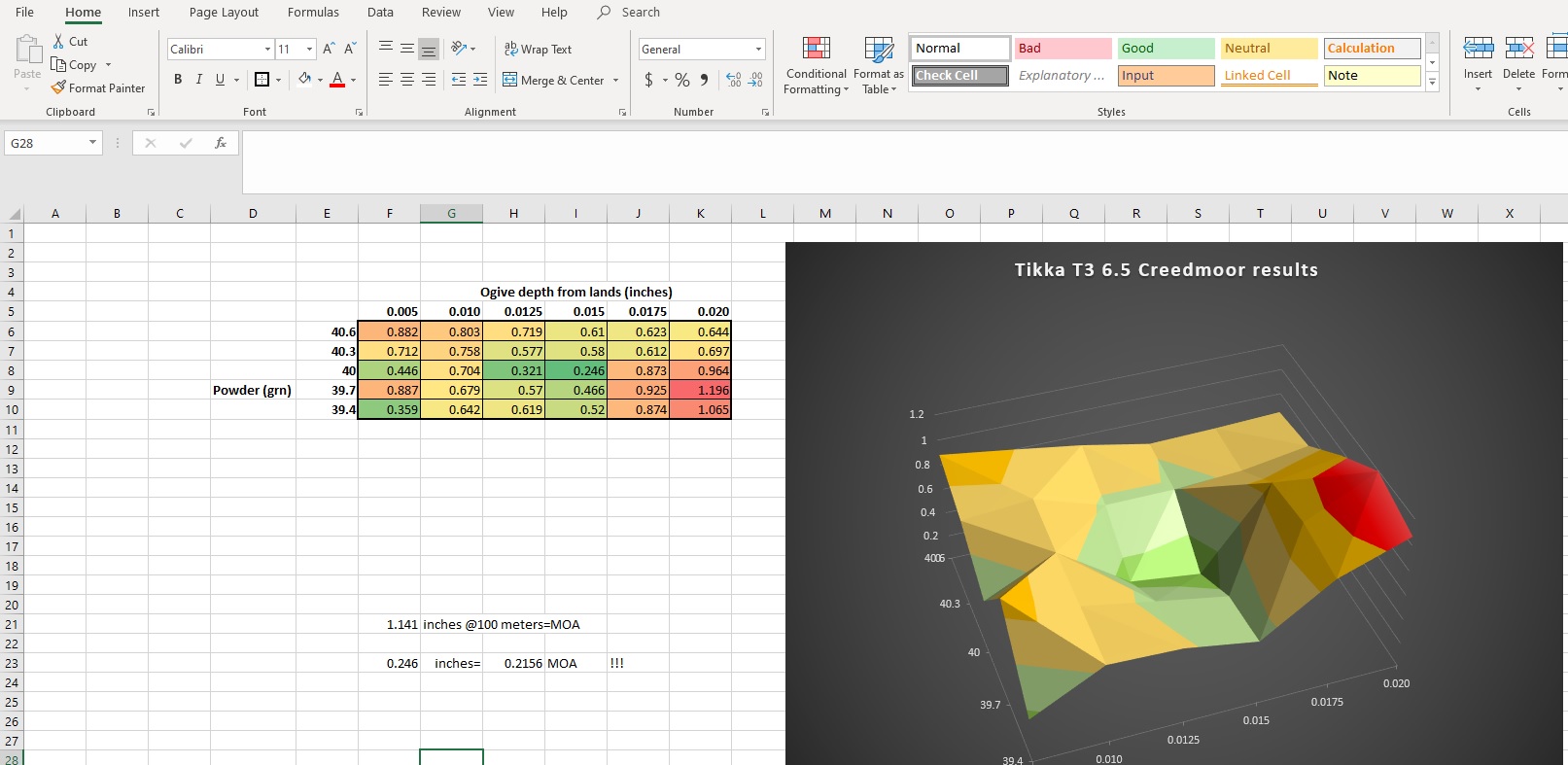1568x765 pixels.
Task: Apply percent style to the cell
Action: coord(682,80)
